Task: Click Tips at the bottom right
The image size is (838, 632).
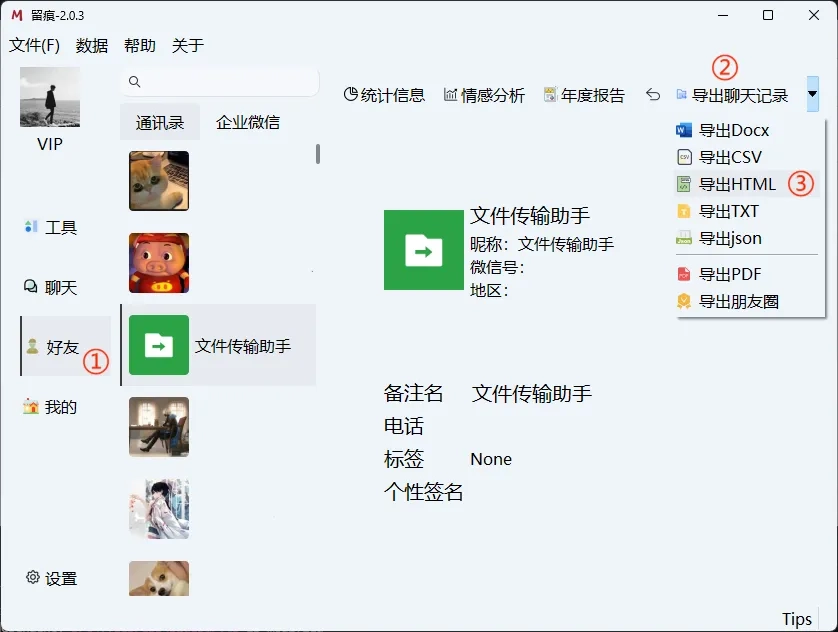Action: click(x=797, y=619)
